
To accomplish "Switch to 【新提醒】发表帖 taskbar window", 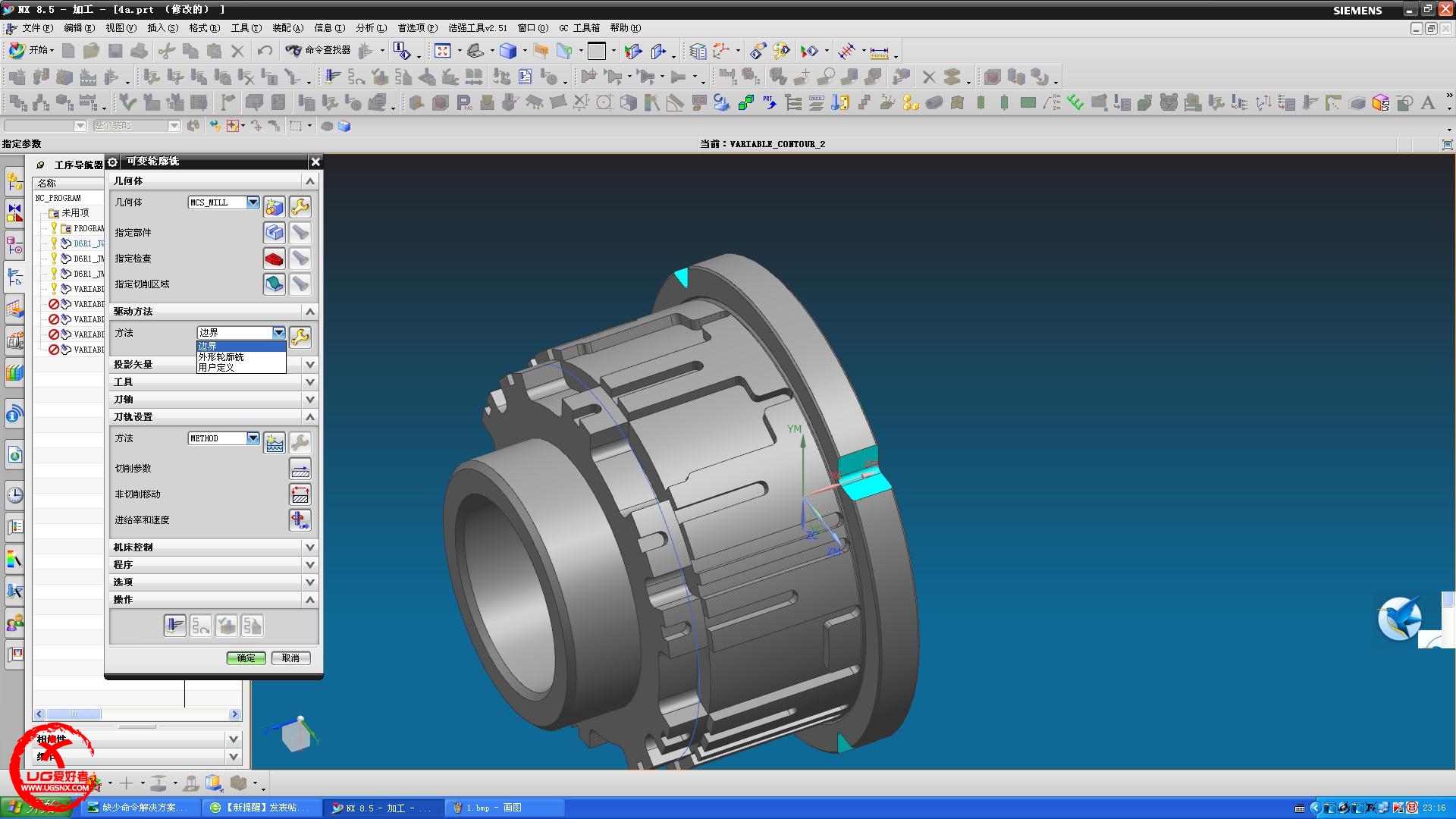I will click(262, 808).
